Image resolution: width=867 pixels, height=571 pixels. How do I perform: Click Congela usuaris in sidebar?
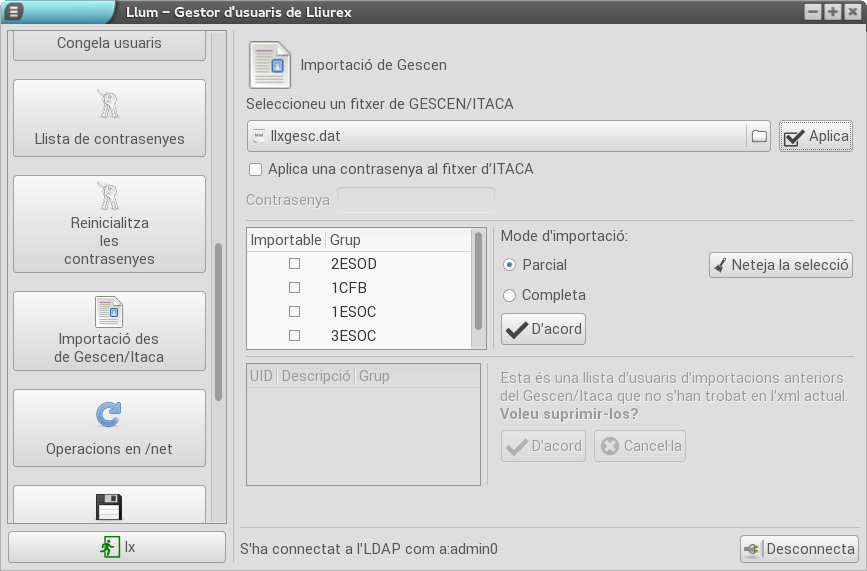(109, 44)
